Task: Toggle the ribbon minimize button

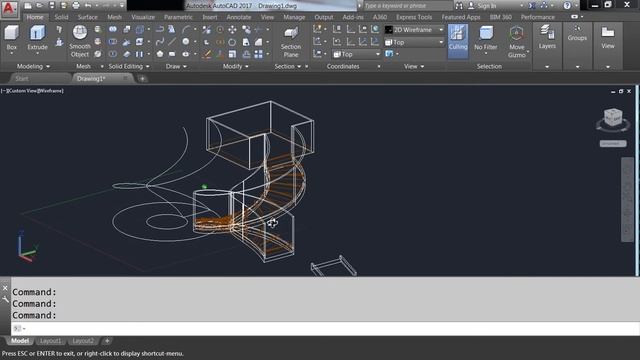Action: [575, 17]
